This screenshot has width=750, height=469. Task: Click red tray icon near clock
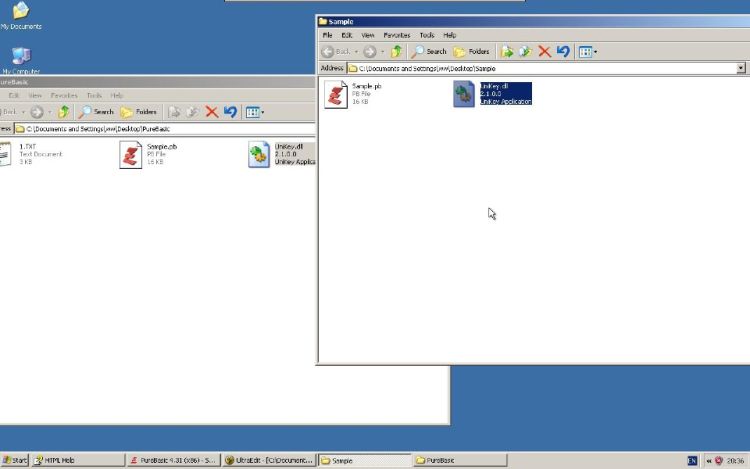[718, 461]
